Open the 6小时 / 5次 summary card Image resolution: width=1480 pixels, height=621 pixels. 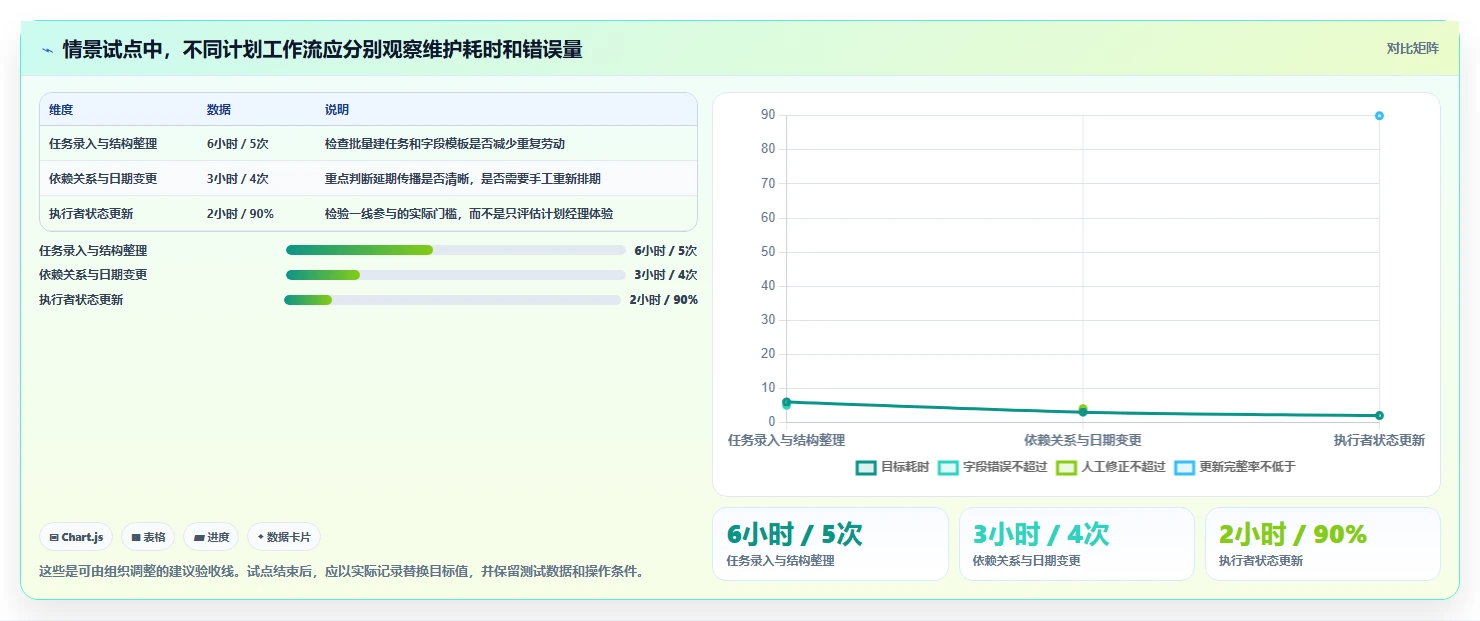pyautogui.click(x=830, y=544)
